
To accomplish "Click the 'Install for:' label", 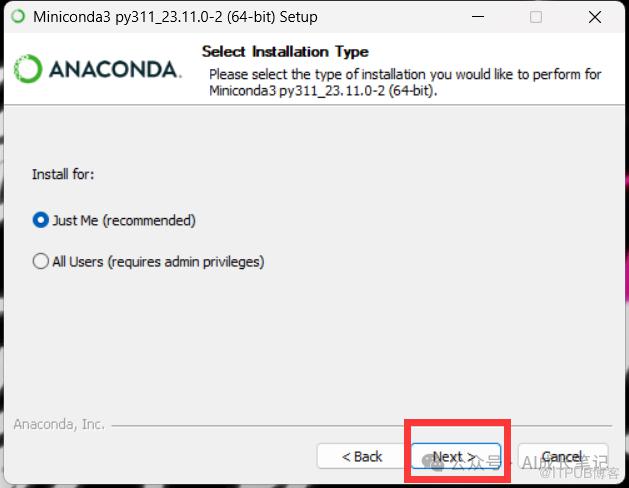I will click(63, 174).
